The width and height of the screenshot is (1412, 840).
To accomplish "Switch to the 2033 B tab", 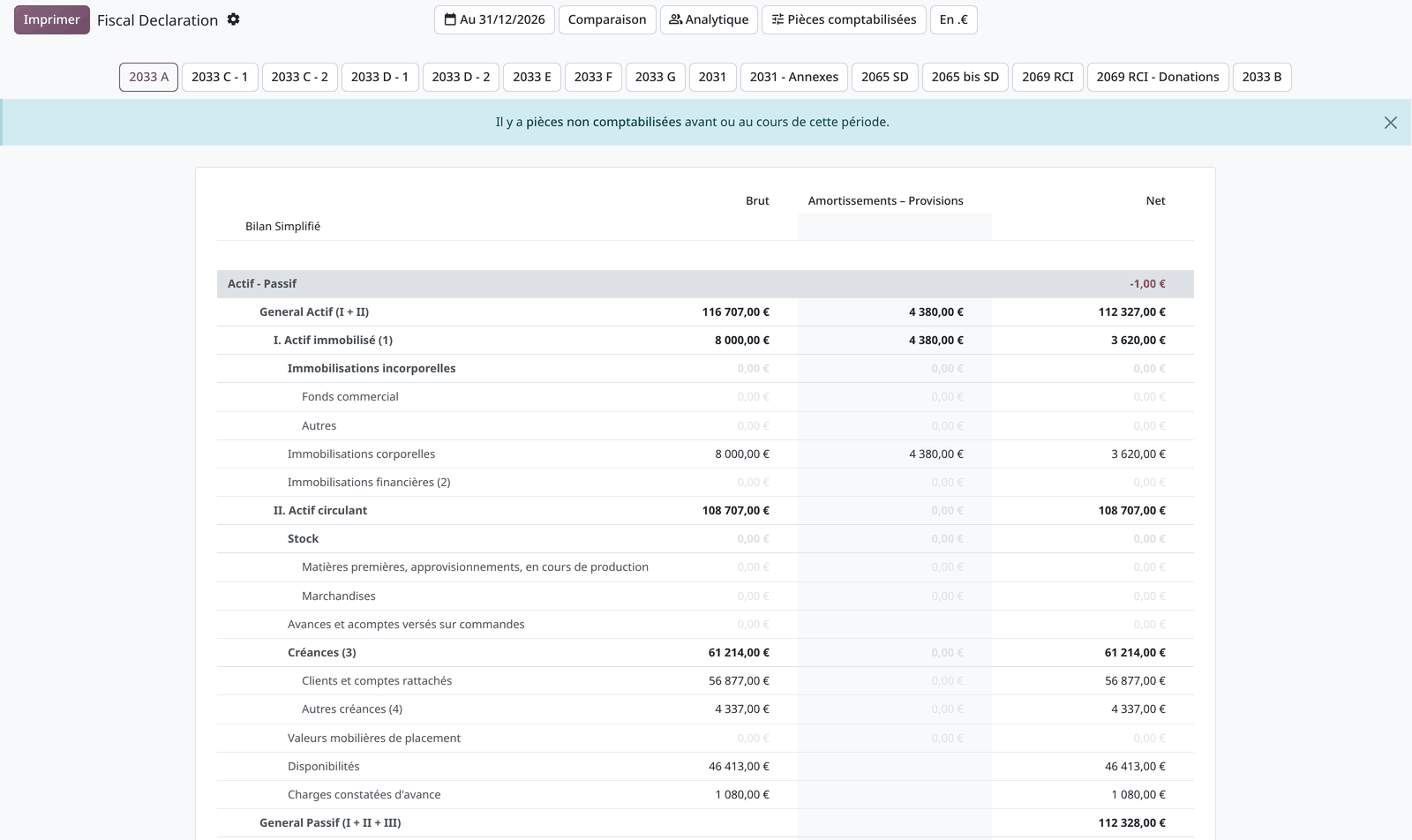I will click(1262, 77).
